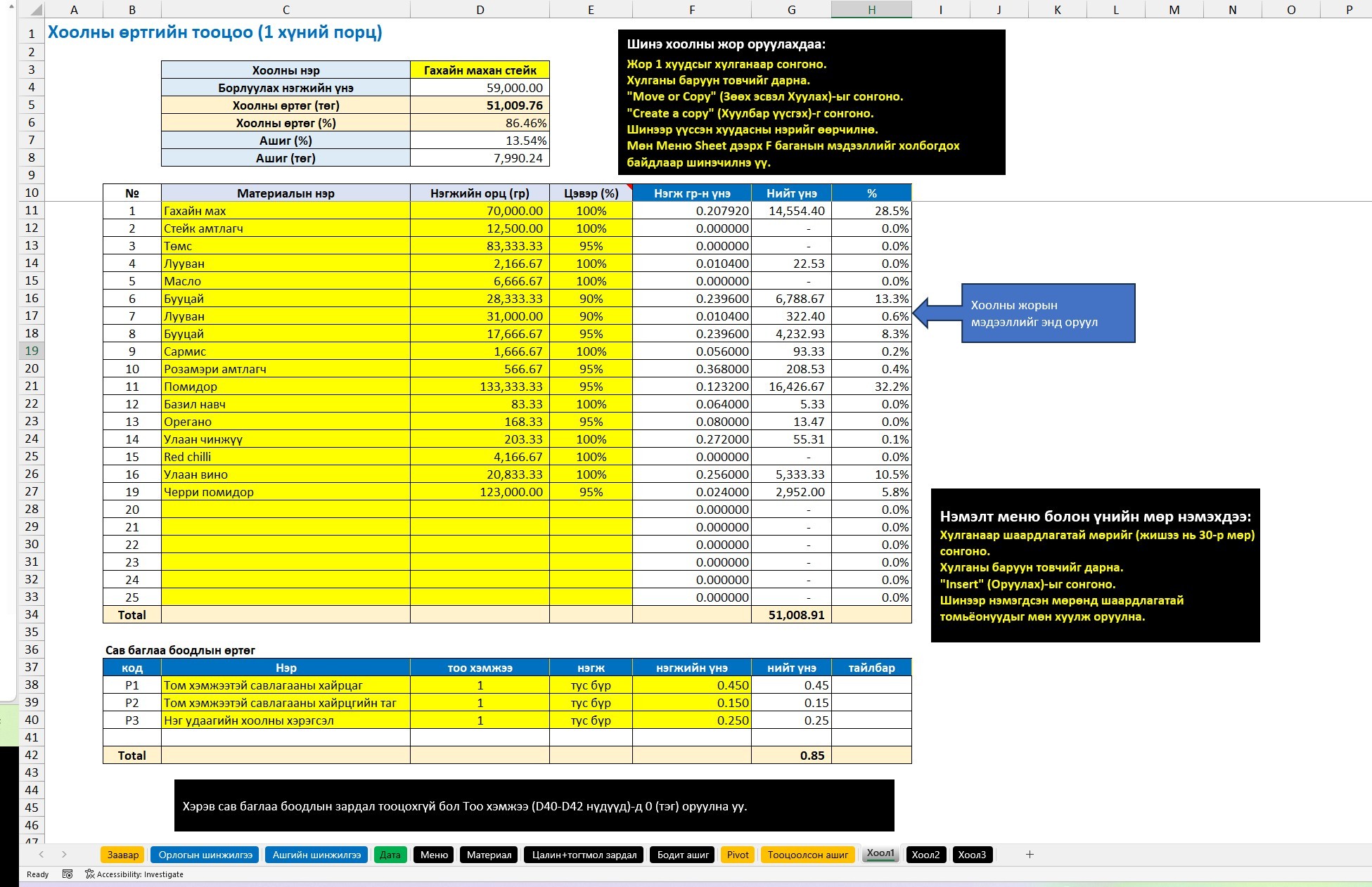The width and height of the screenshot is (1372, 887).
Task: Click the Select All corner triangle
Action: (x=32, y=10)
